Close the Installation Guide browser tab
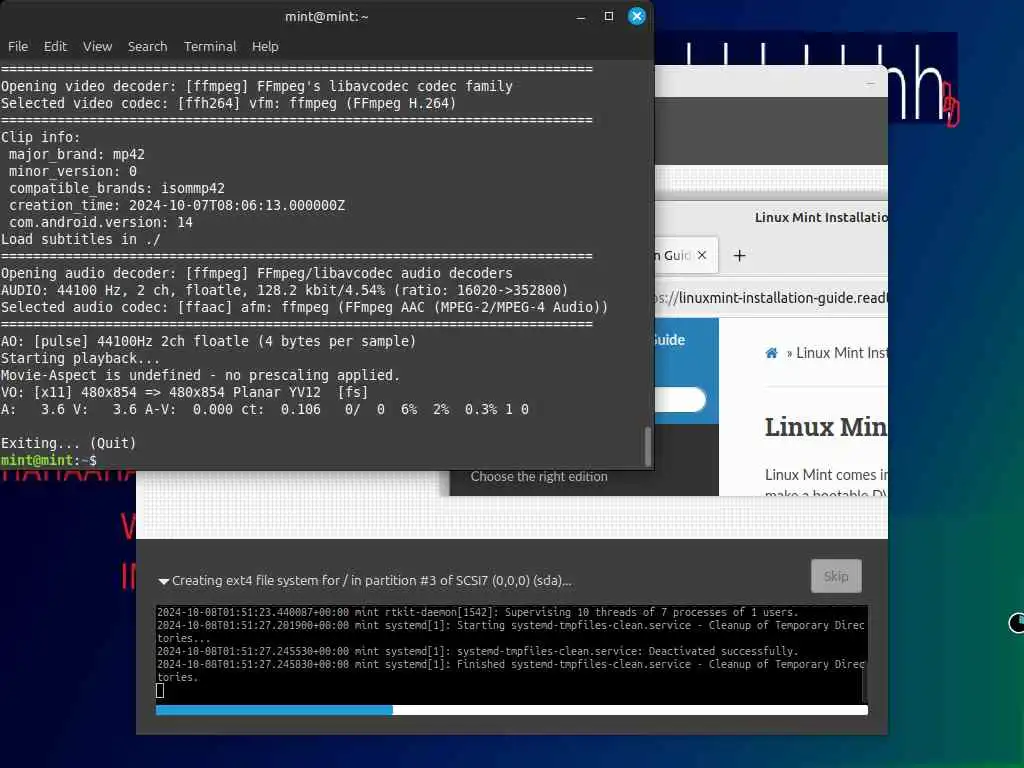Screen dimensions: 1024x768 702,255
